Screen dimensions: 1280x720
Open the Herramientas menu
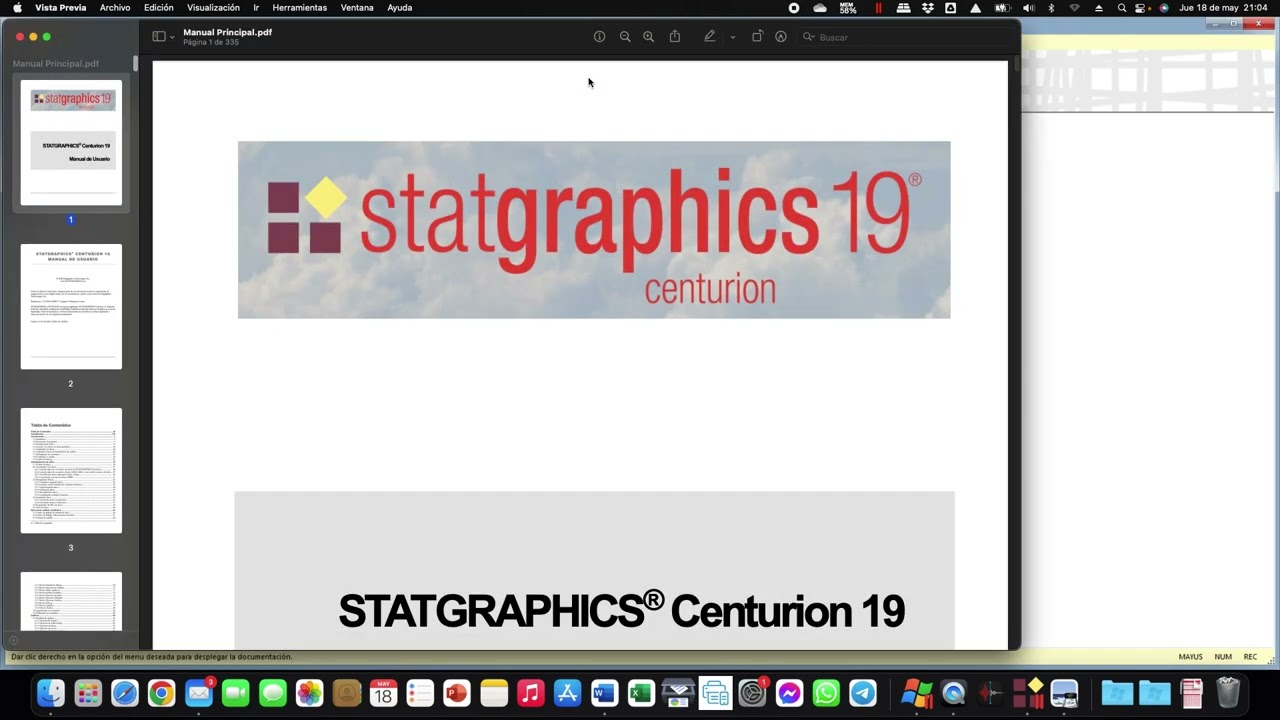coord(300,8)
